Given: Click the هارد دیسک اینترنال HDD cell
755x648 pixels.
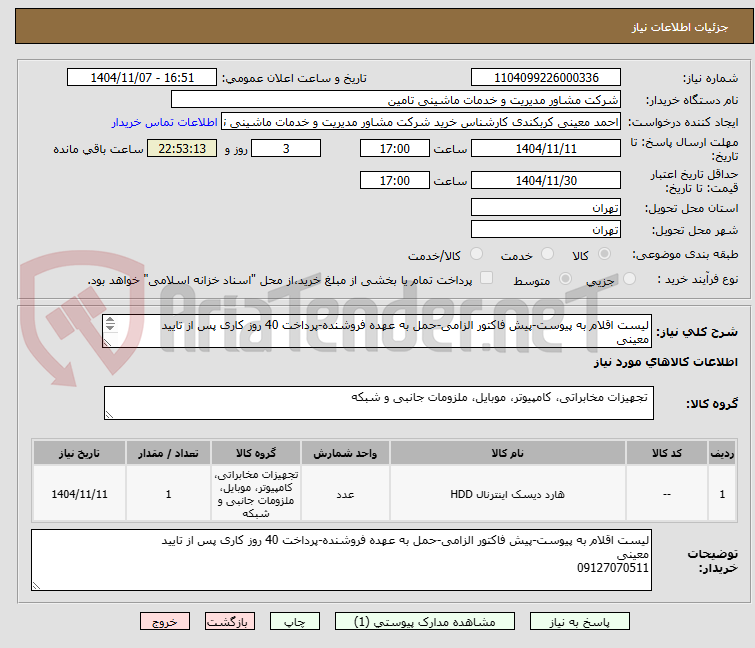Looking at the screenshot, I should pyautogui.click(x=508, y=494).
